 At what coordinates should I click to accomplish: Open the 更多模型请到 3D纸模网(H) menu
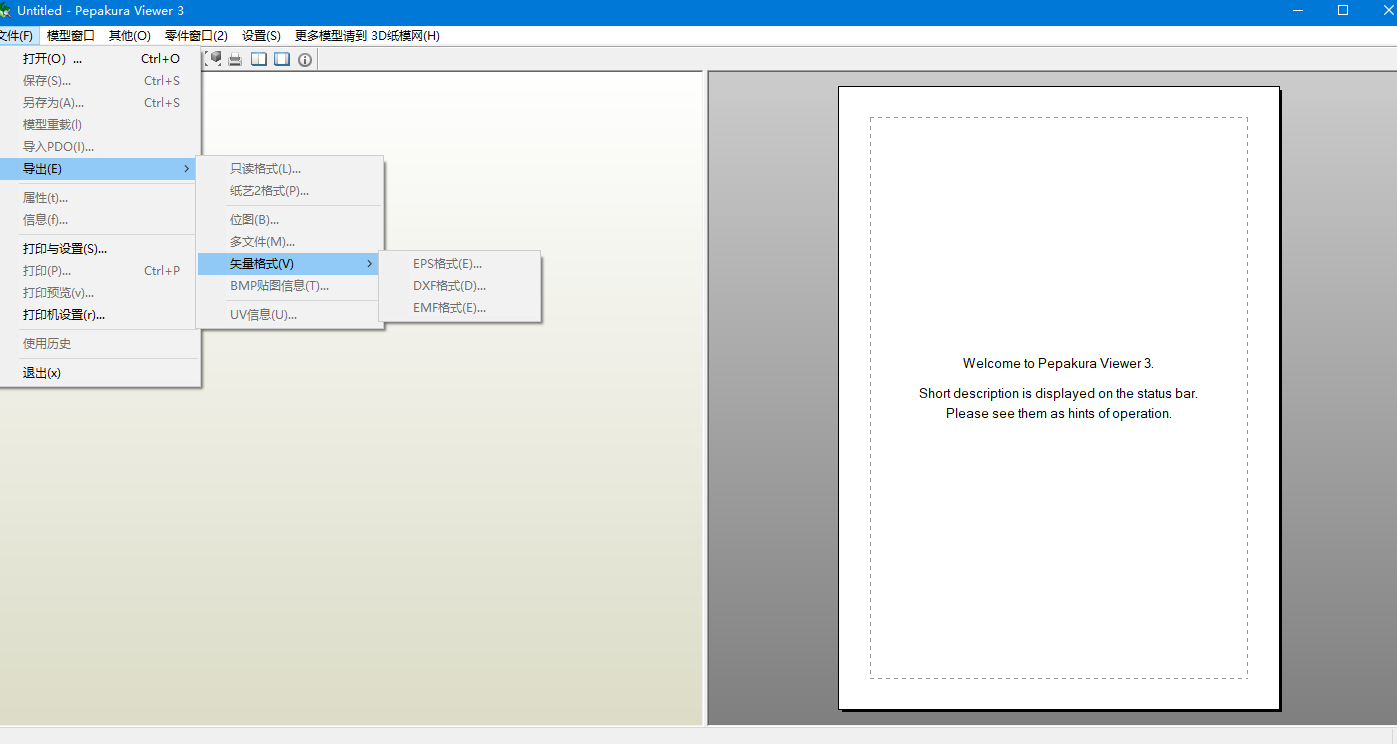click(x=367, y=36)
